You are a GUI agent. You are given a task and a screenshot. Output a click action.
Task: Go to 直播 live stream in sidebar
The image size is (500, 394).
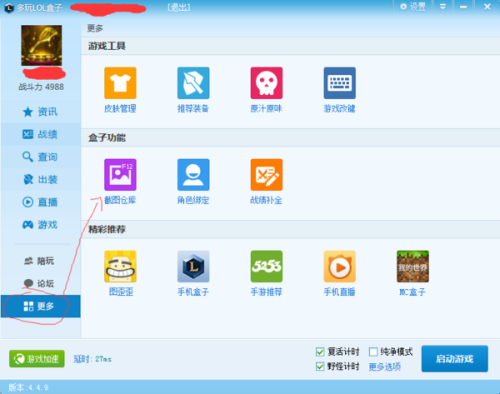click(x=40, y=202)
